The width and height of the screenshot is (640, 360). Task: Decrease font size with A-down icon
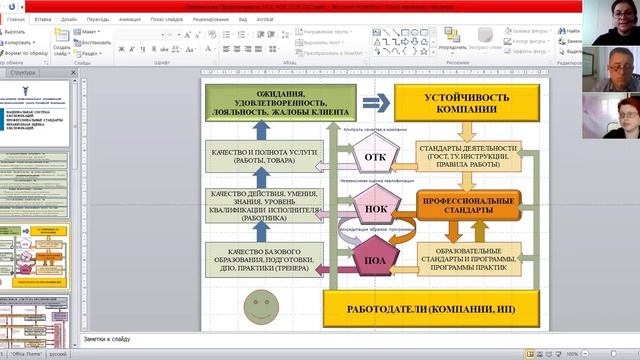coord(198,35)
